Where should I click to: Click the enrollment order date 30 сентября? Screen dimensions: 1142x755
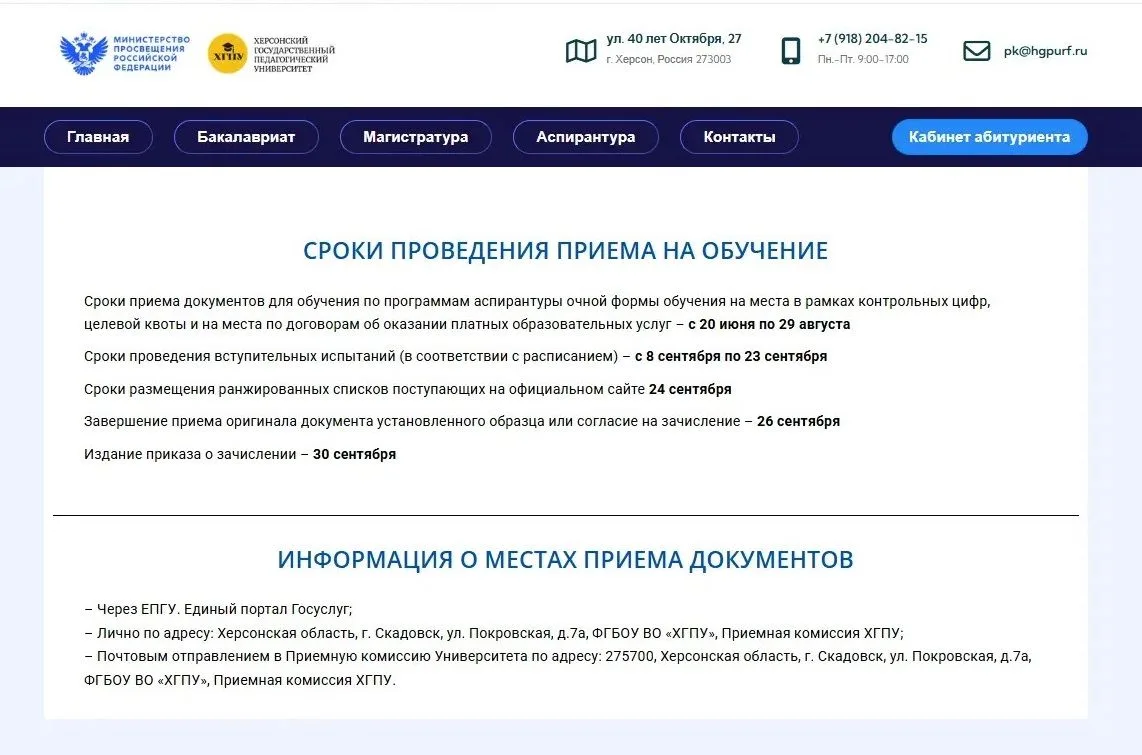click(x=355, y=454)
